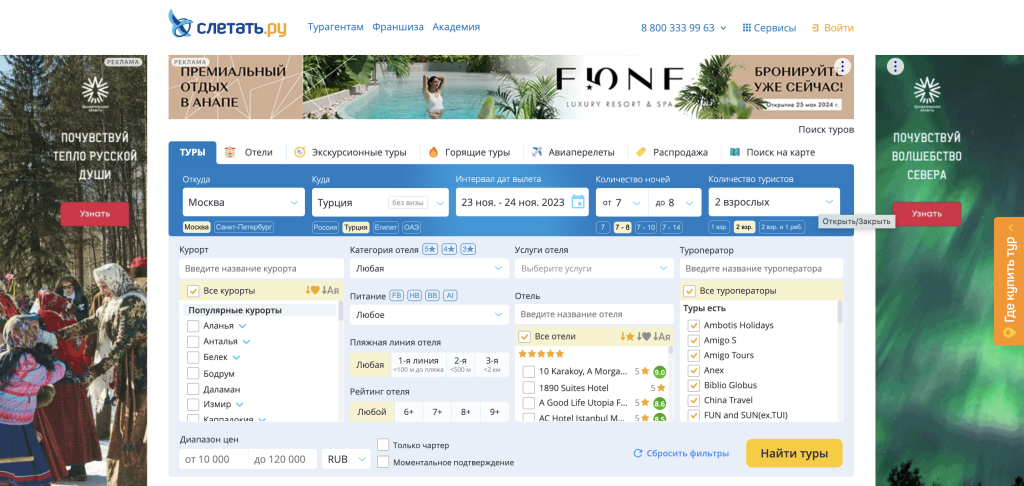Sort hotels by star rating icon
1024x486 pixels.
tap(628, 336)
